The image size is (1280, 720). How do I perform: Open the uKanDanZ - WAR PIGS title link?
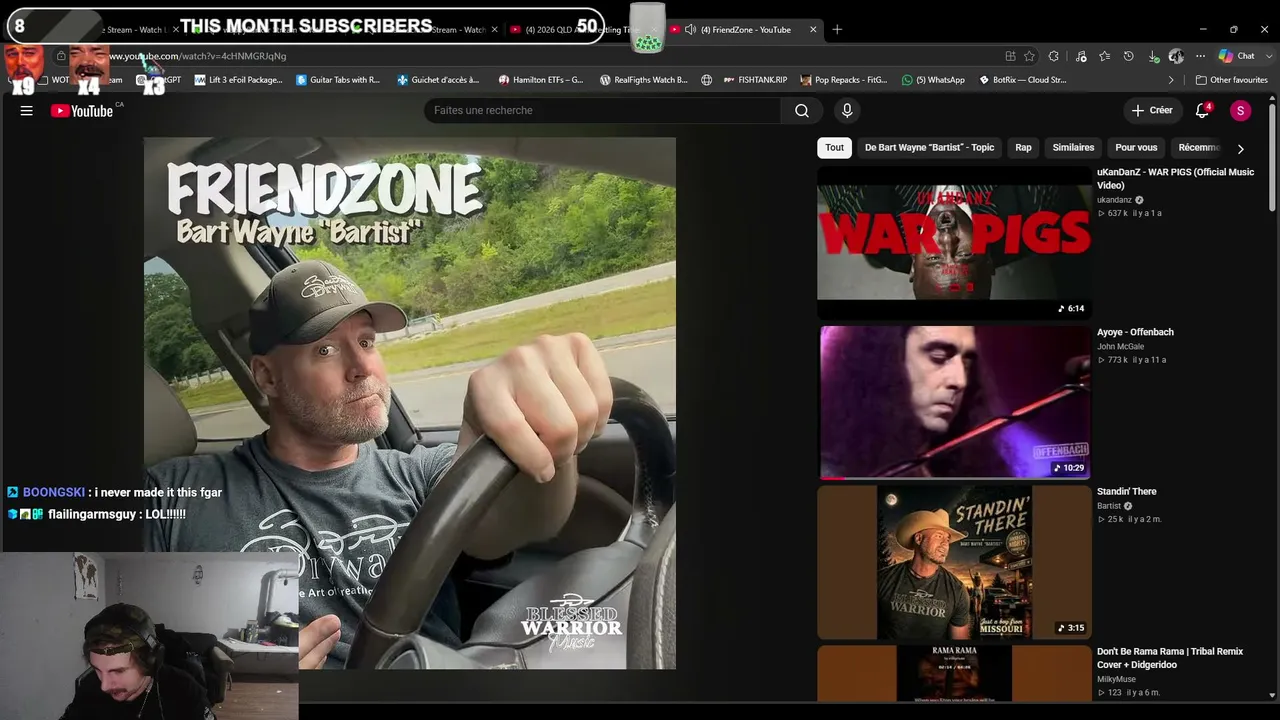point(1175,179)
